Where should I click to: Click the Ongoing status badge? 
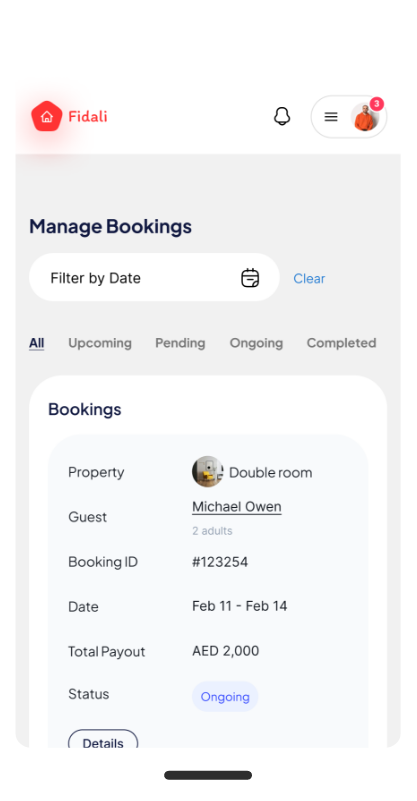[x=225, y=697]
